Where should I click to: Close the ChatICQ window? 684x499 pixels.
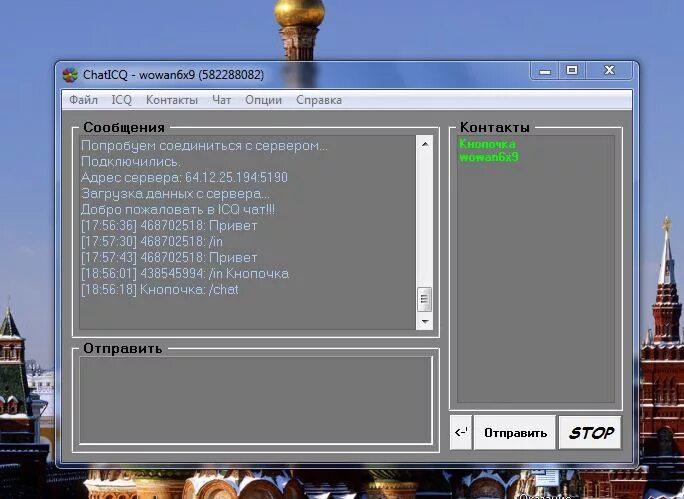609,71
